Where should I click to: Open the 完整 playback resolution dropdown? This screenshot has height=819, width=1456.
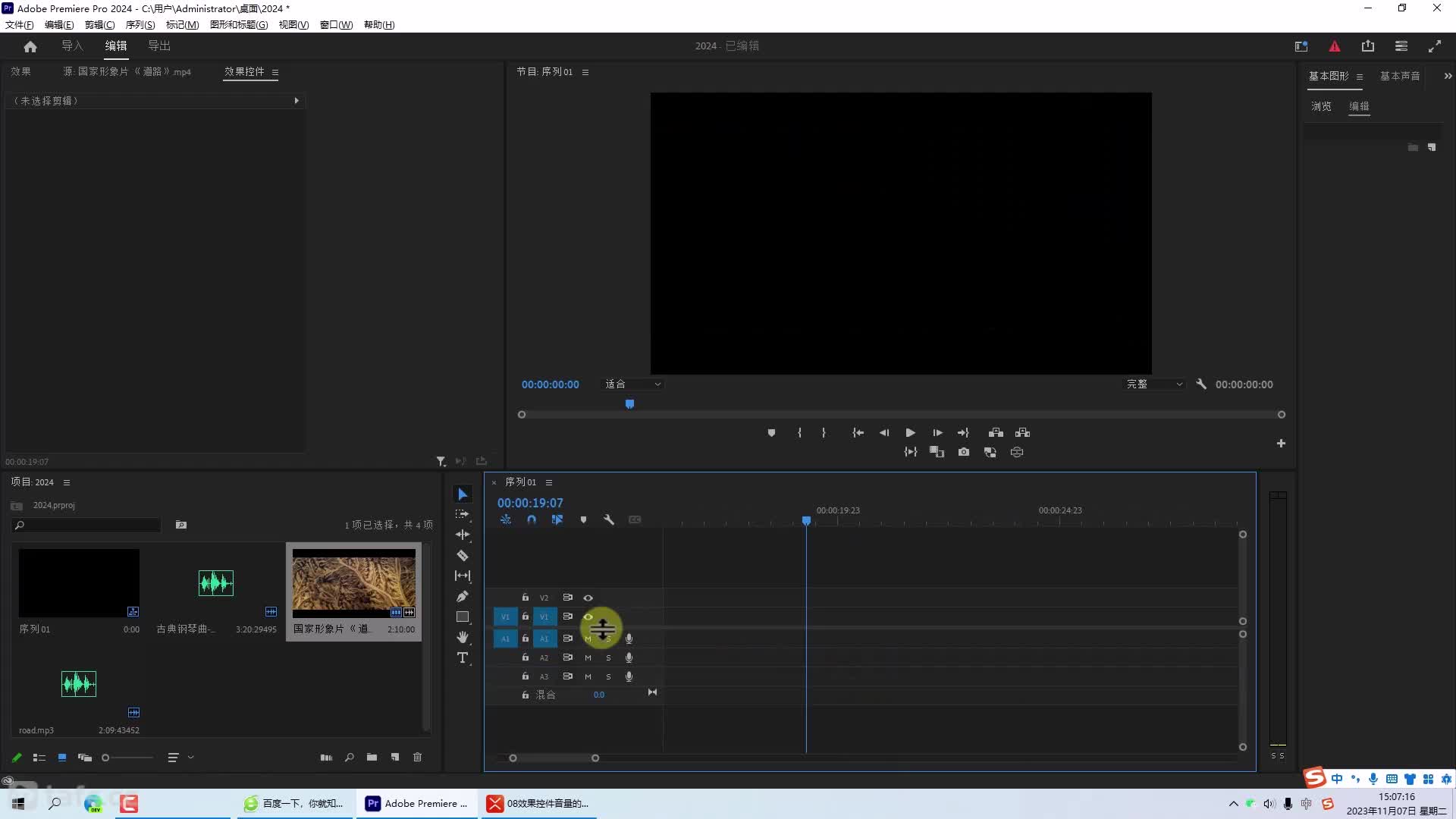pos(1154,384)
